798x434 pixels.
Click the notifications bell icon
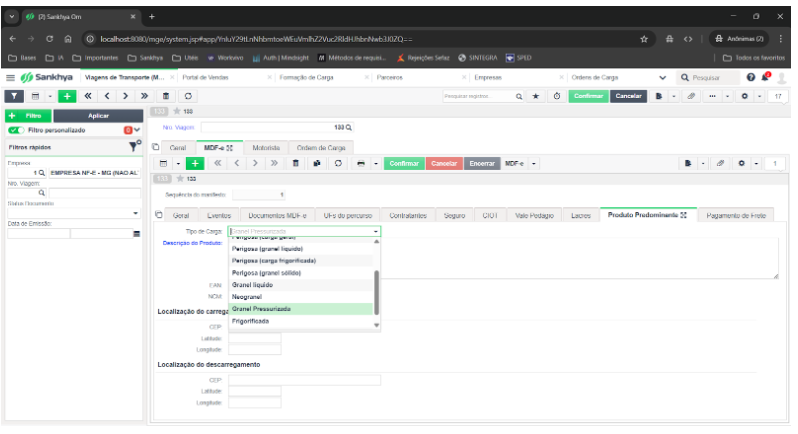[x=765, y=77]
